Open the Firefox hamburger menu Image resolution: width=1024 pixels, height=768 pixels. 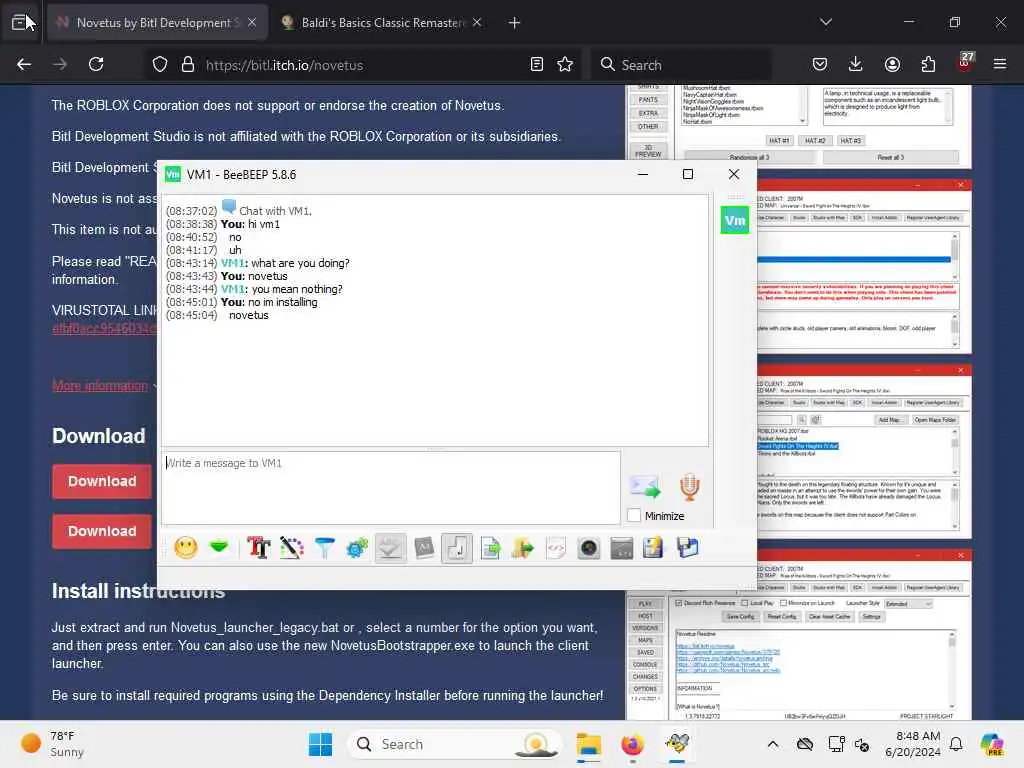tap(1000, 64)
